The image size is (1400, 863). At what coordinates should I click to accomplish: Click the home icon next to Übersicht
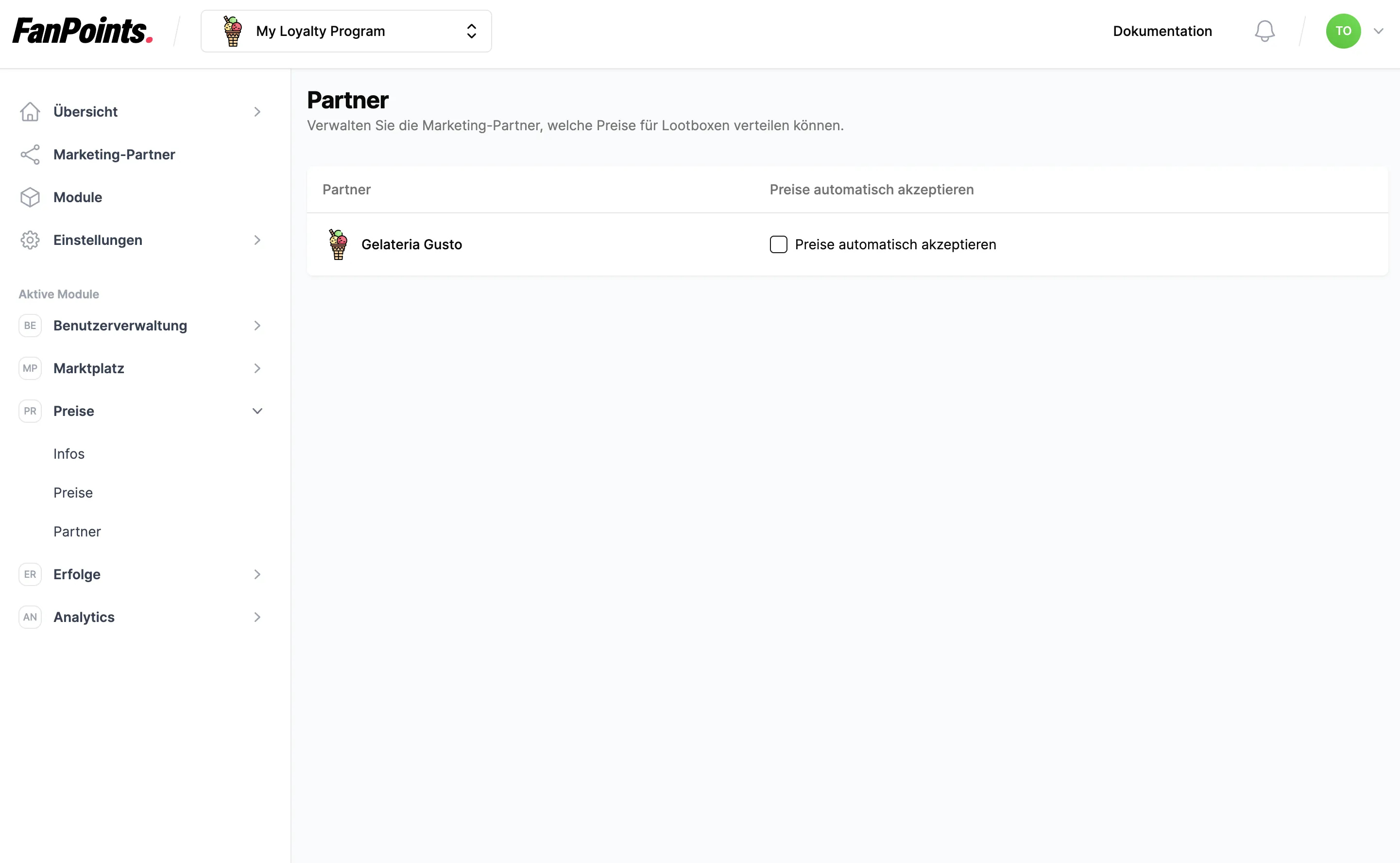coord(30,111)
